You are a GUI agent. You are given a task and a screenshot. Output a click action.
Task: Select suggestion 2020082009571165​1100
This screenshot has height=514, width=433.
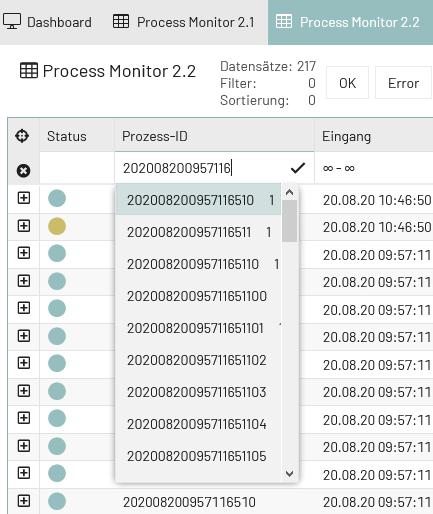(198, 296)
